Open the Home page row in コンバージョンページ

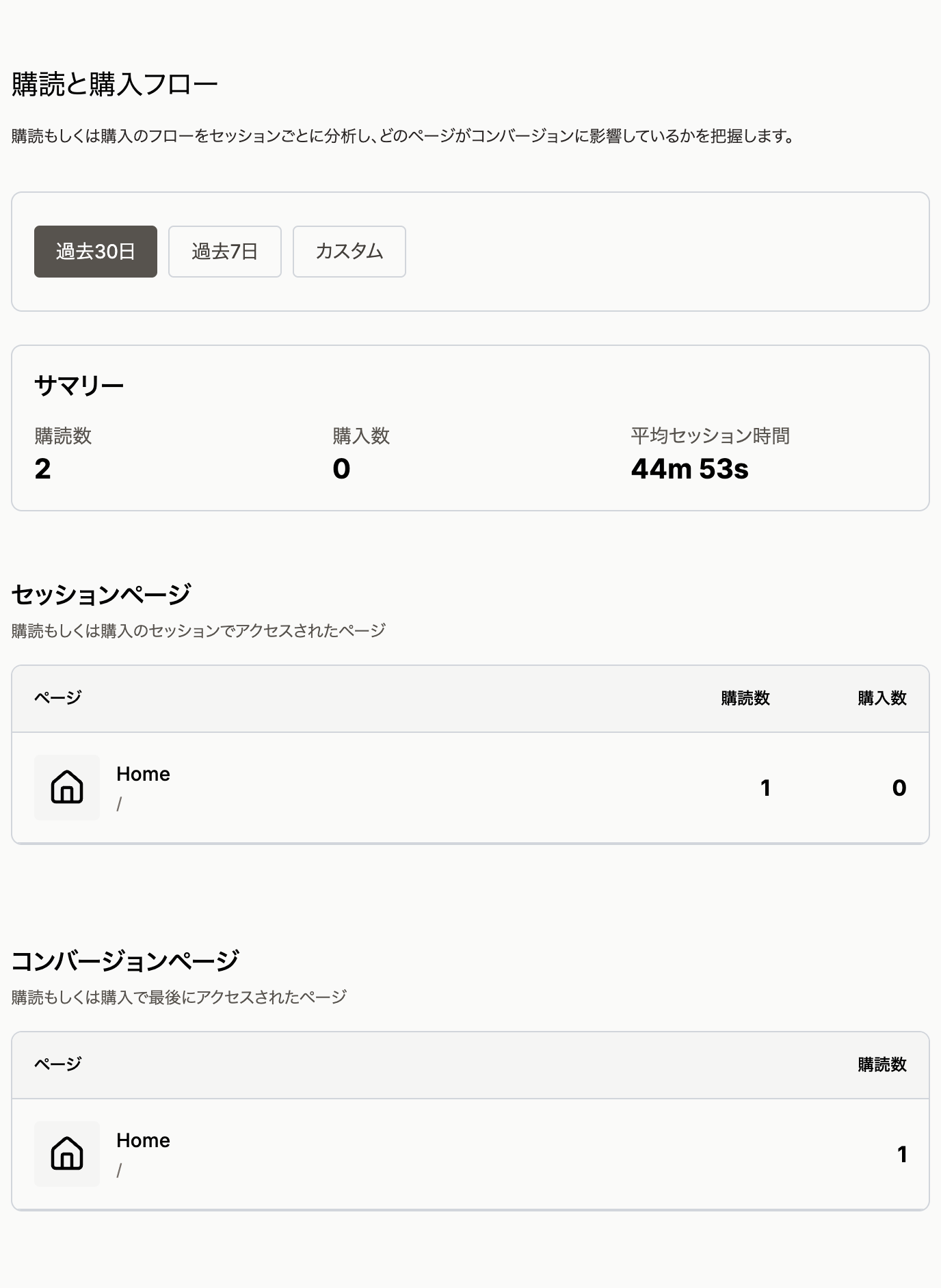coord(471,1154)
